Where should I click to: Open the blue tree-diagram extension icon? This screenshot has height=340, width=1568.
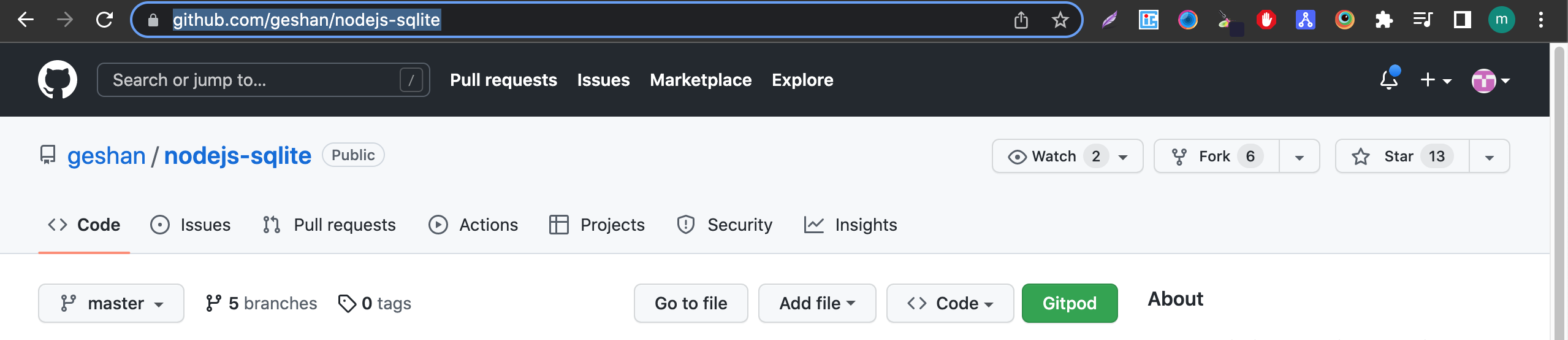click(x=1306, y=20)
